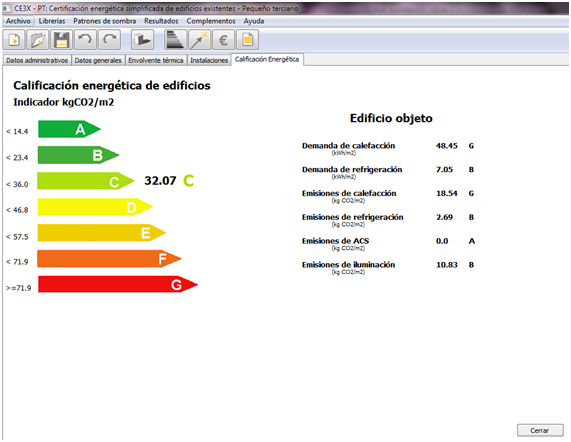This screenshot has height=442, width=571.
Task: Switch to the Datos administrativos tab
Action: coord(37,60)
